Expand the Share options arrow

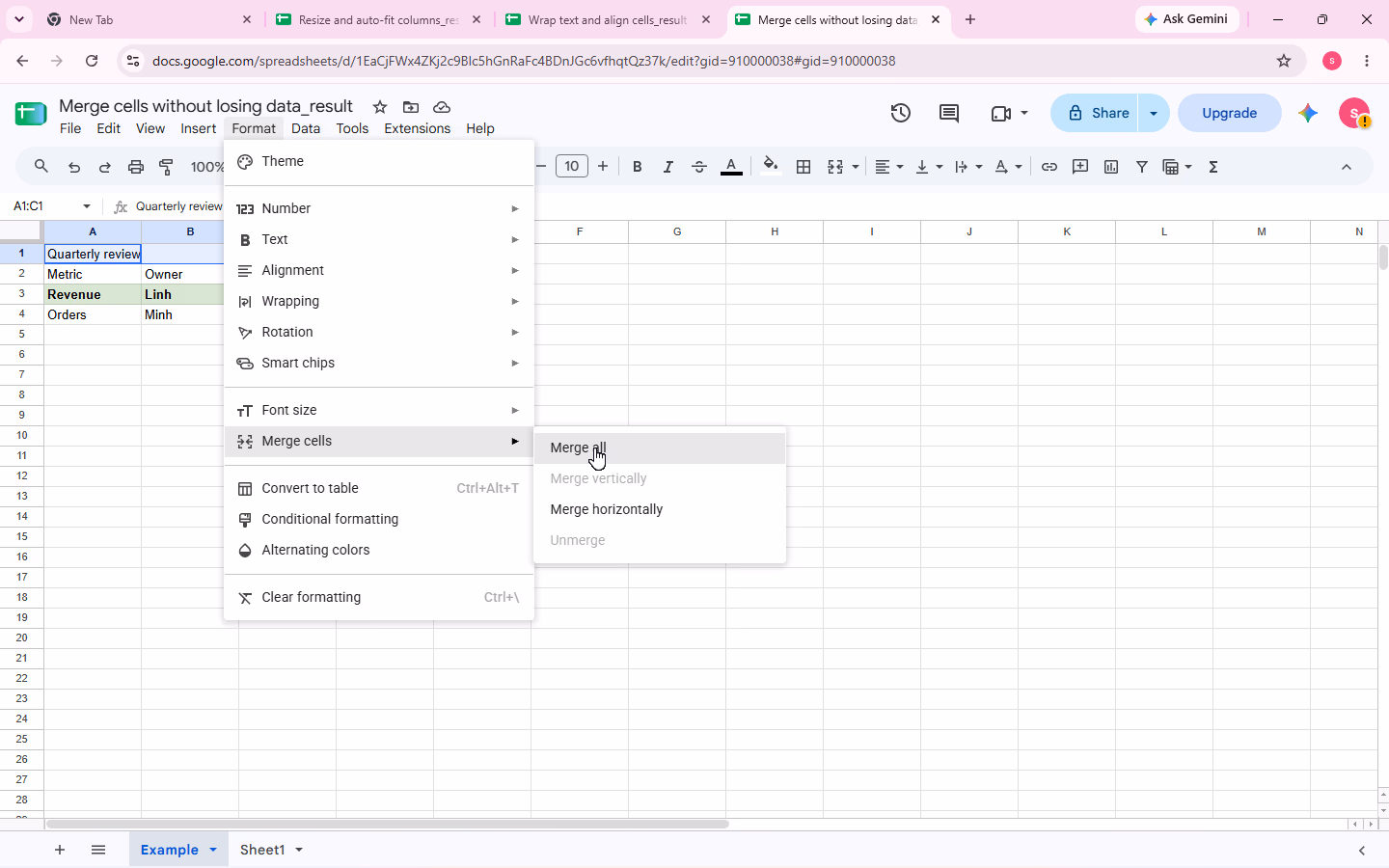(1154, 113)
